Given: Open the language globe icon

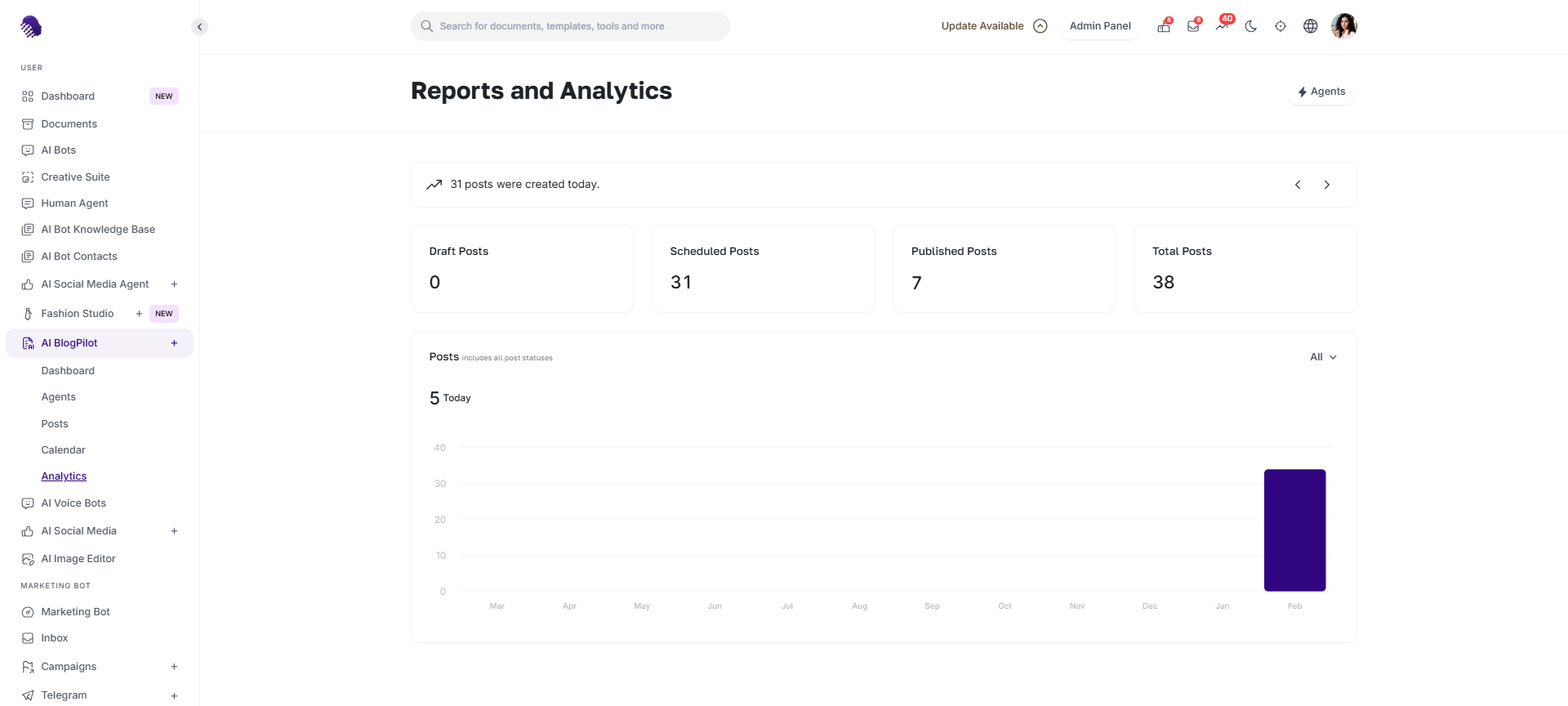Looking at the screenshot, I should [x=1310, y=26].
